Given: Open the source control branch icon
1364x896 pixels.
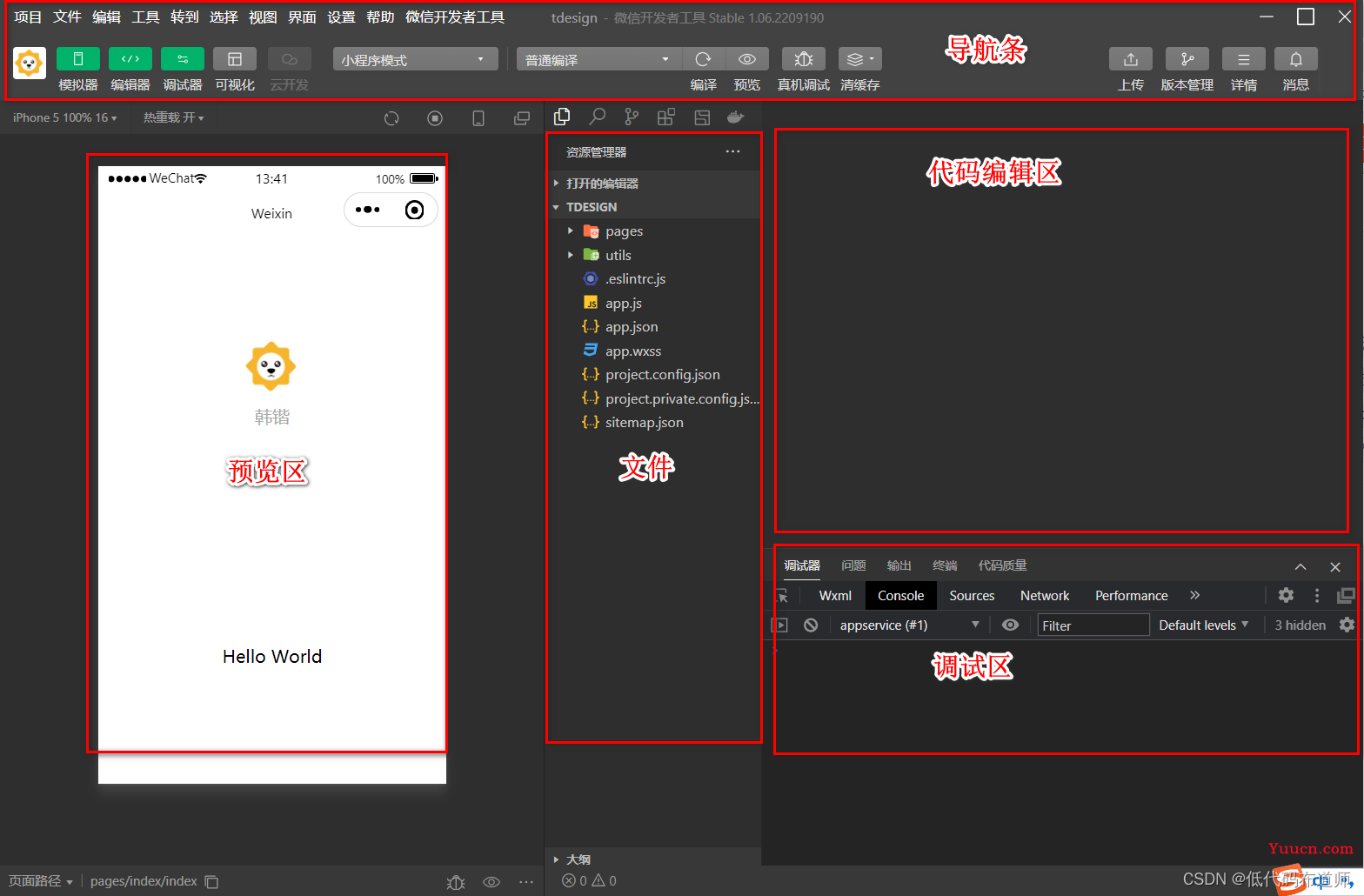Looking at the screenshot, I should pos(632,117).
